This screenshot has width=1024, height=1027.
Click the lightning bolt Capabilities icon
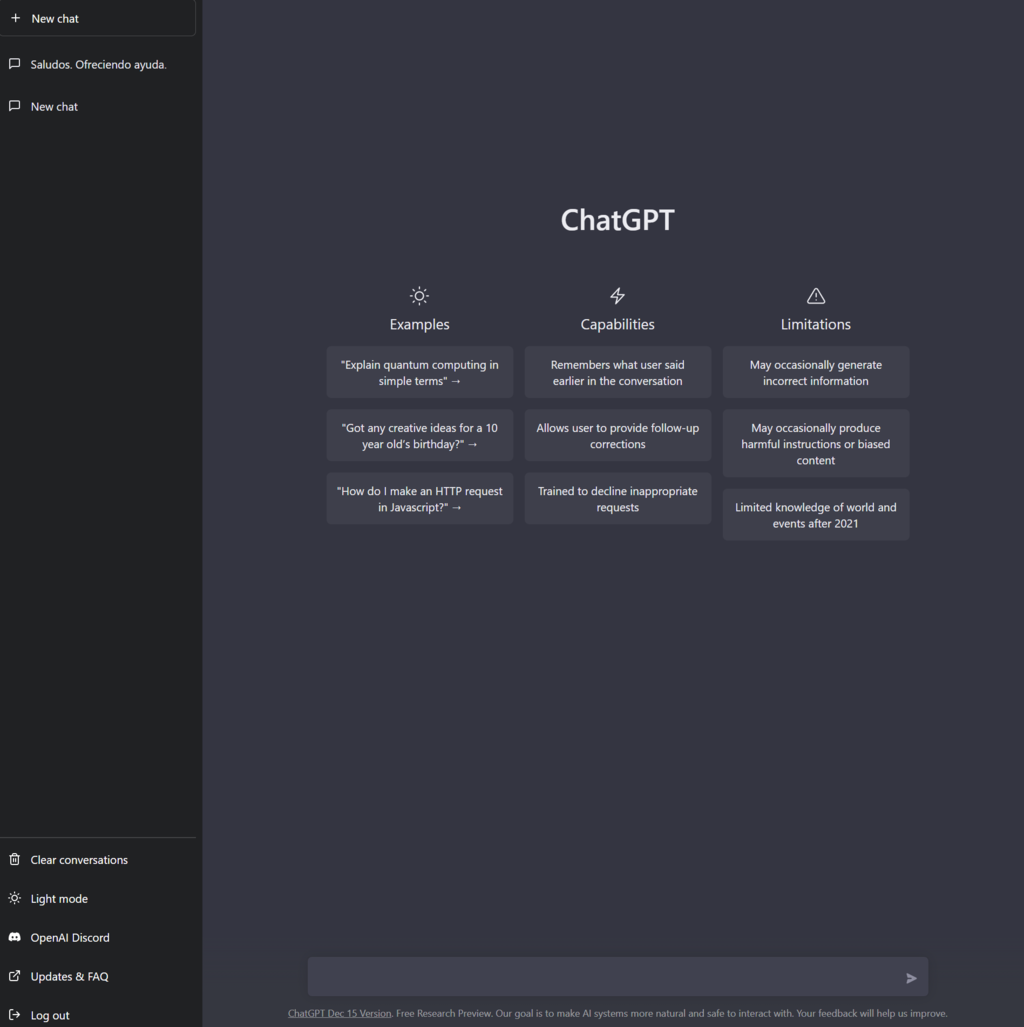pos(617,296)
